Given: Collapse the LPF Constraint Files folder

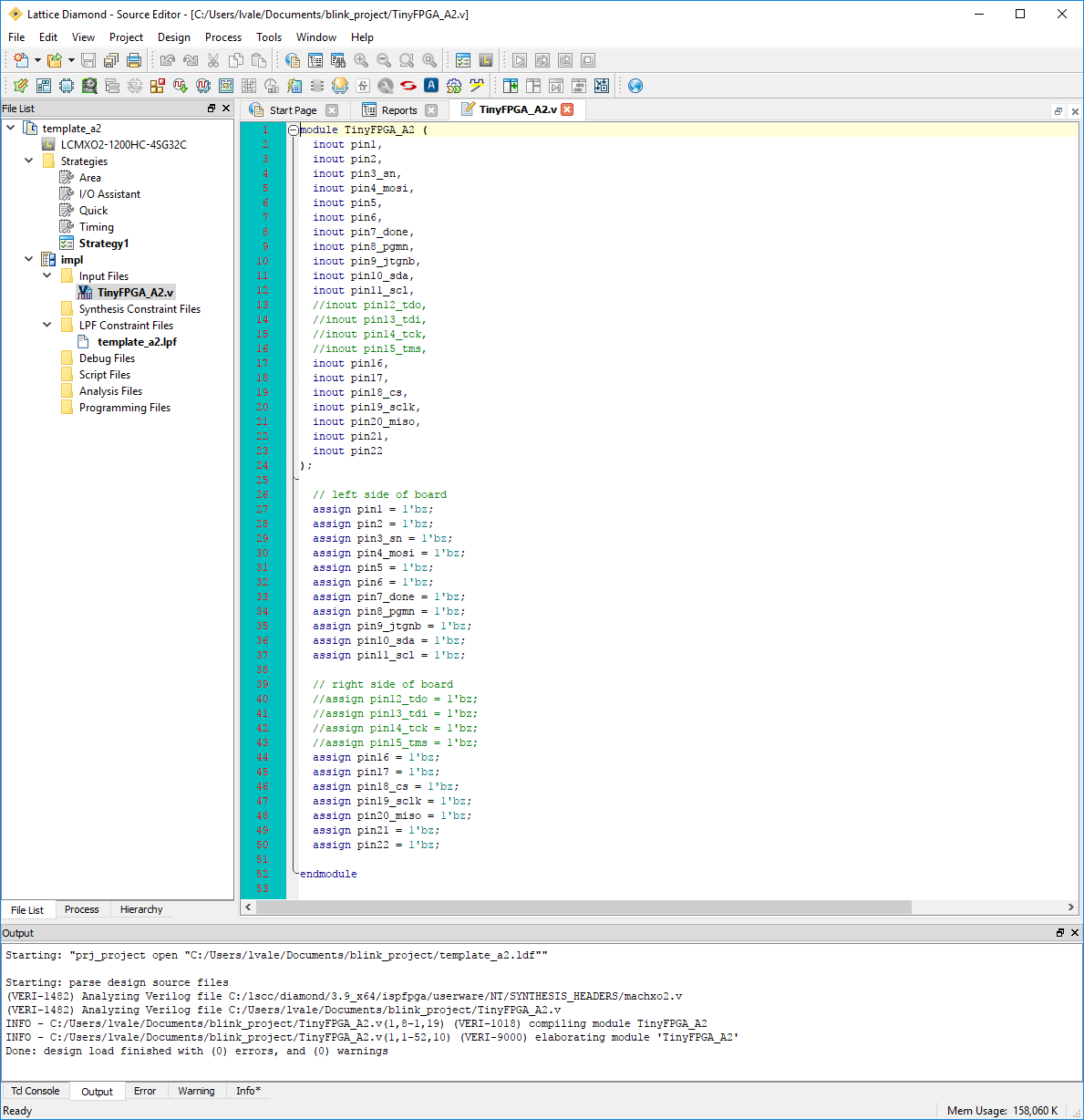Looking at the screenshot, I should coord(47,325).
